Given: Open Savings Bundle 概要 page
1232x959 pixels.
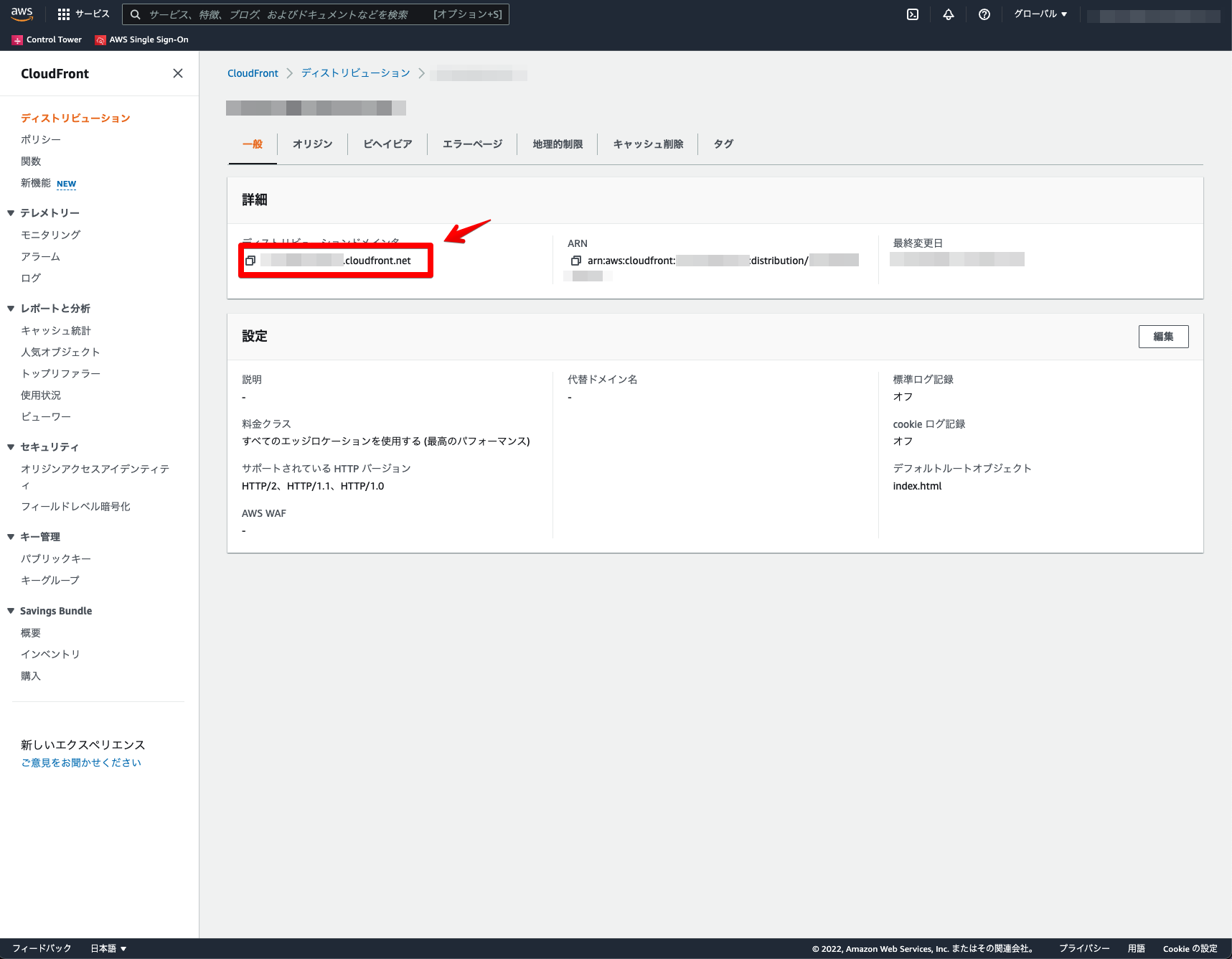Looking at the screenshot, I should click(x=31, y=632).
